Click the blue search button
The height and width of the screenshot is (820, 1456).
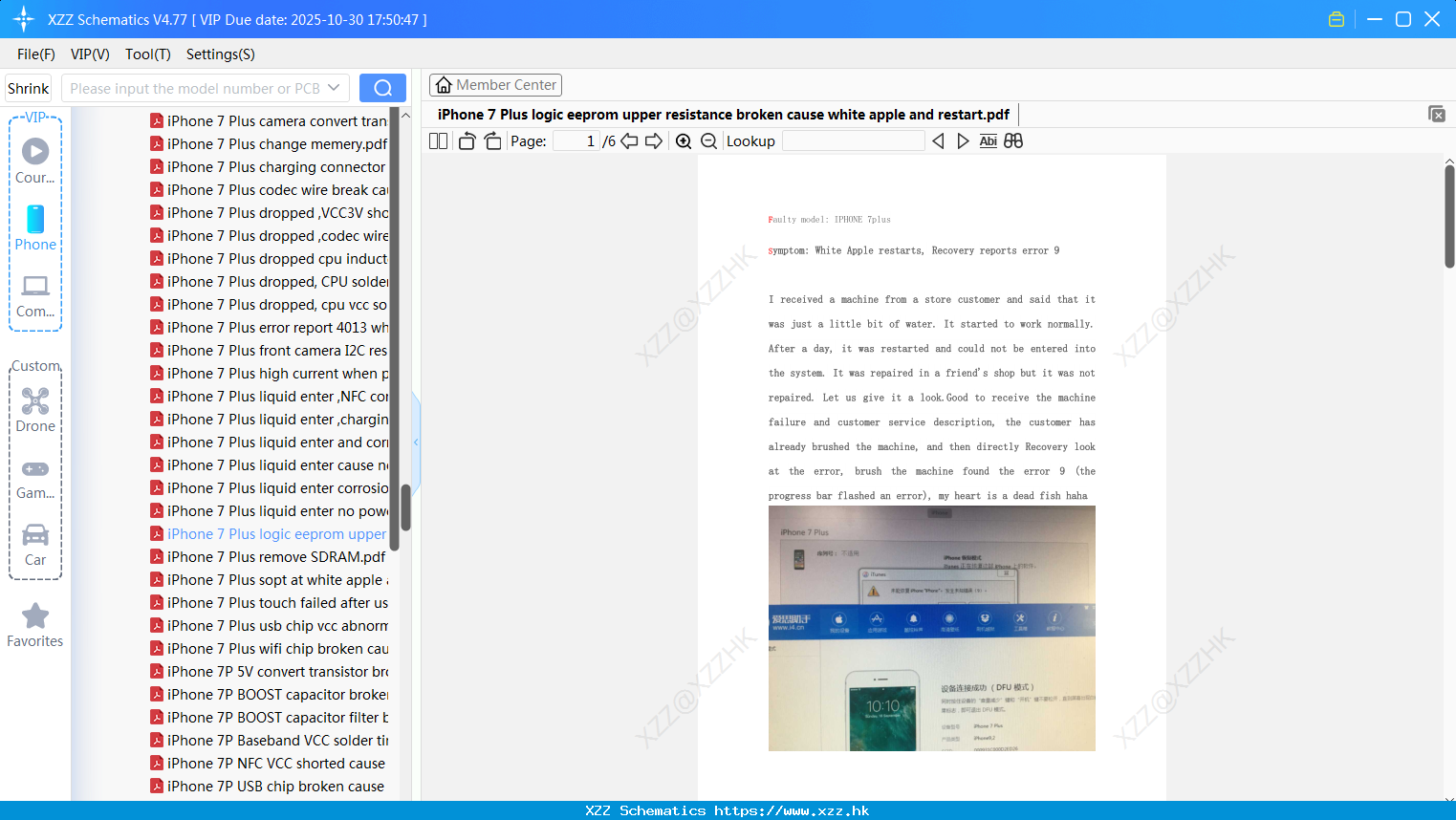[x=382, y=88]
